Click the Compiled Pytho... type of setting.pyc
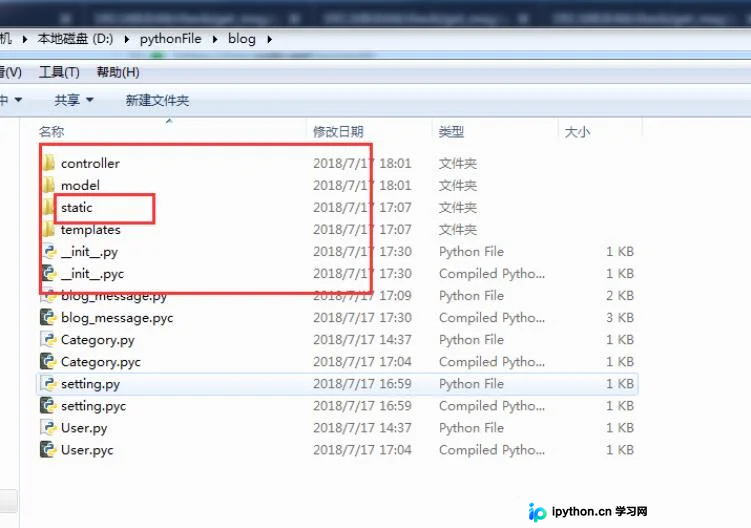This screenshot has width=751, height=528. (x=492, y=406)
